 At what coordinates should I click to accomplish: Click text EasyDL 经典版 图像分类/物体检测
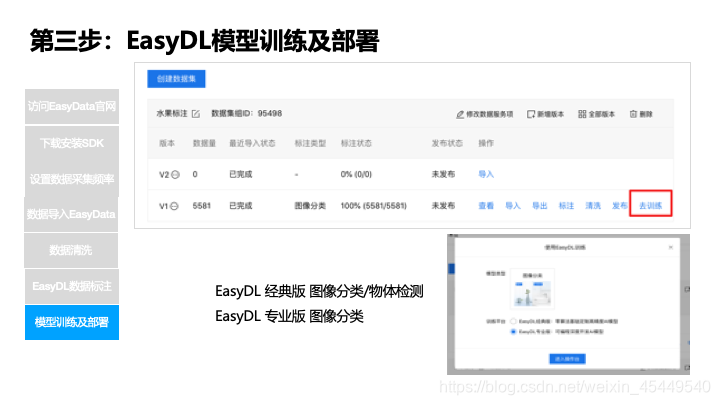[x=319, y=291]
